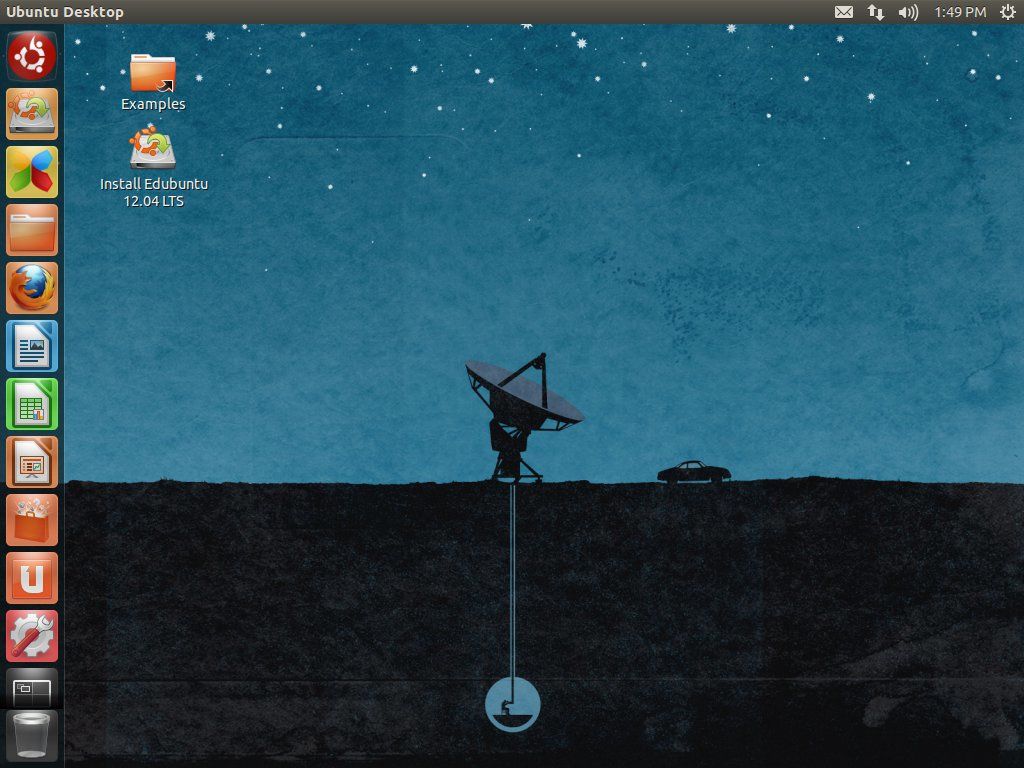Open the Ubuntu Dash home launcher

(32, 56)
